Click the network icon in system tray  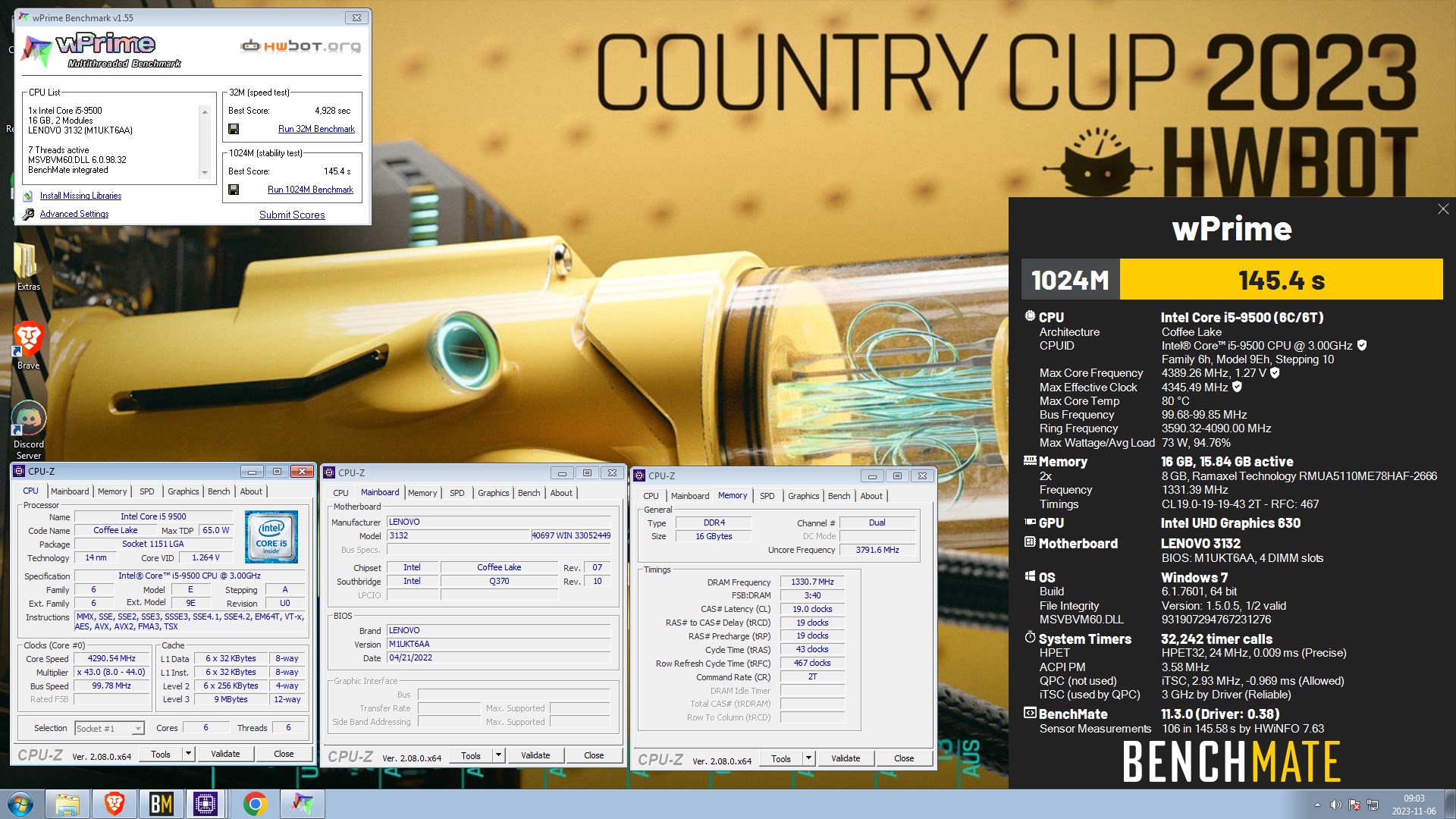coord(1372,805)
